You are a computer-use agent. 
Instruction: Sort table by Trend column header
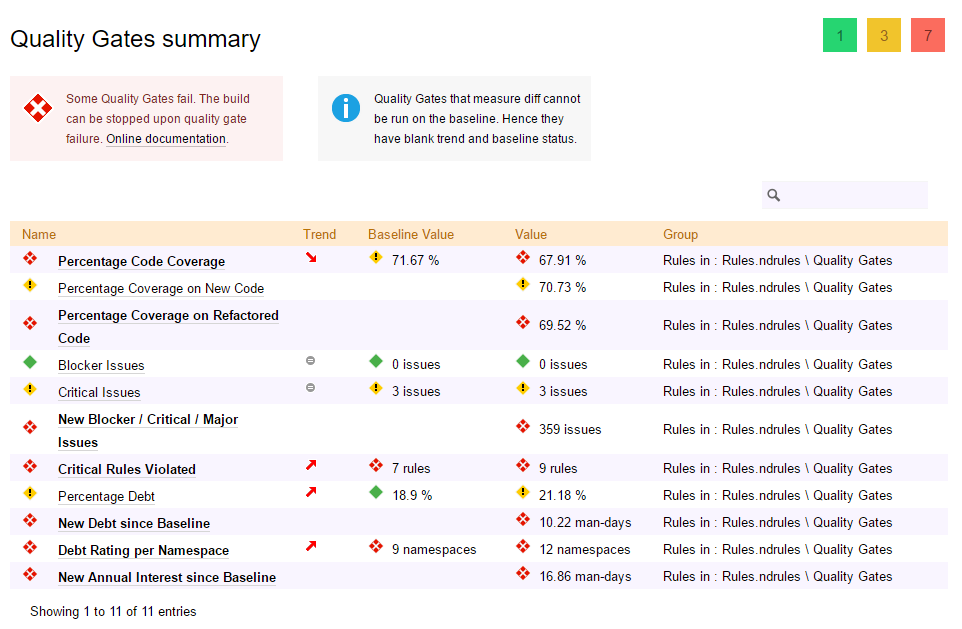[319, 234]
